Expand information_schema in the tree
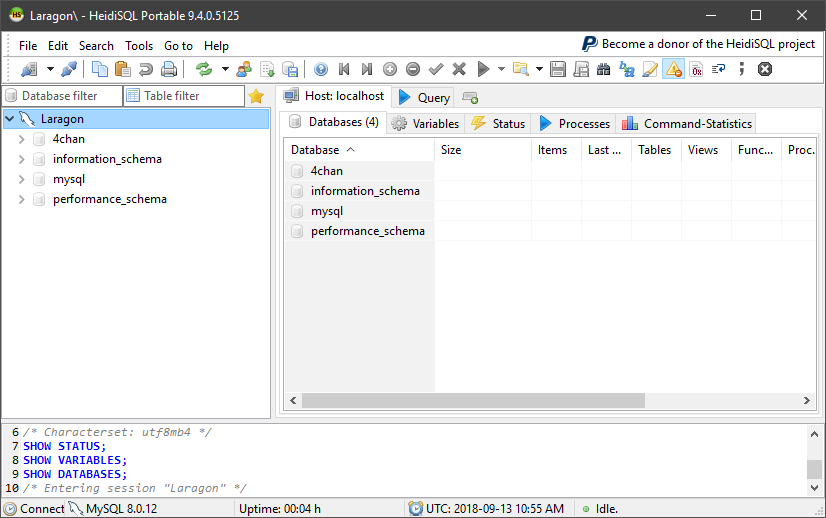 pos(22,159)
